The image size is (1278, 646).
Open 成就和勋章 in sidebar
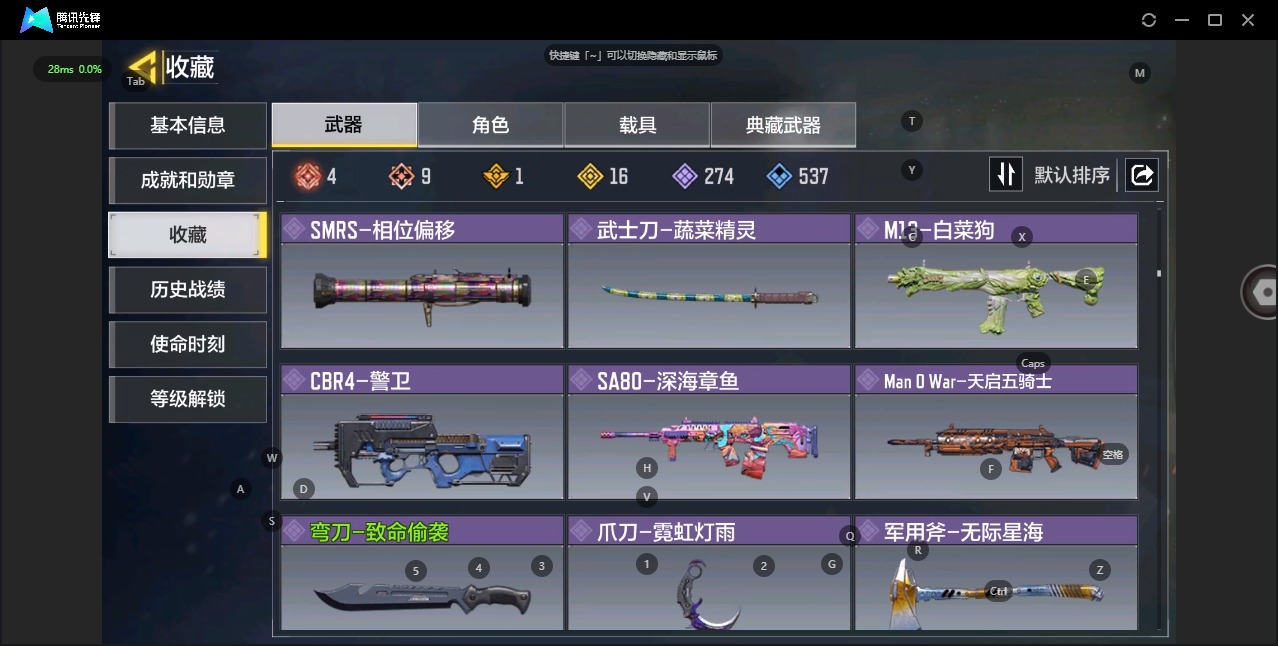(188, 180)
